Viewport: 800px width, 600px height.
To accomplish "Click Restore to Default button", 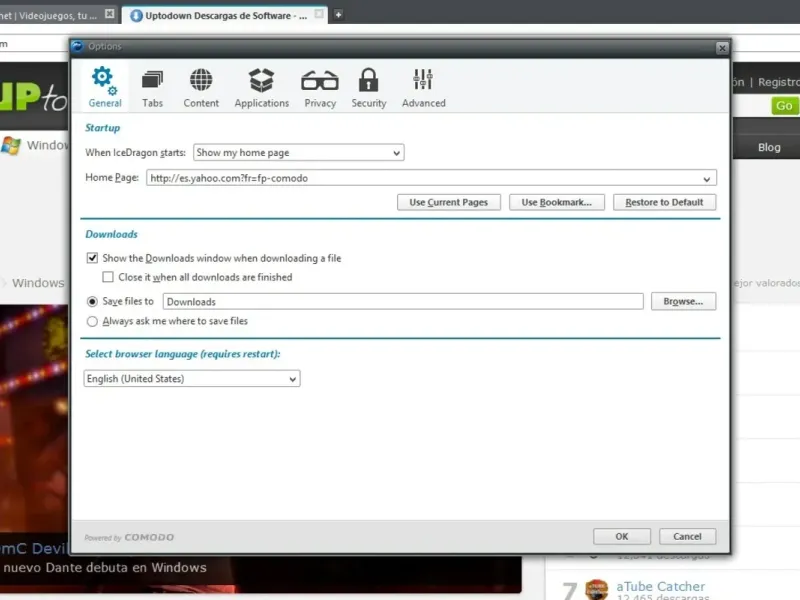I will coord(664,202).
